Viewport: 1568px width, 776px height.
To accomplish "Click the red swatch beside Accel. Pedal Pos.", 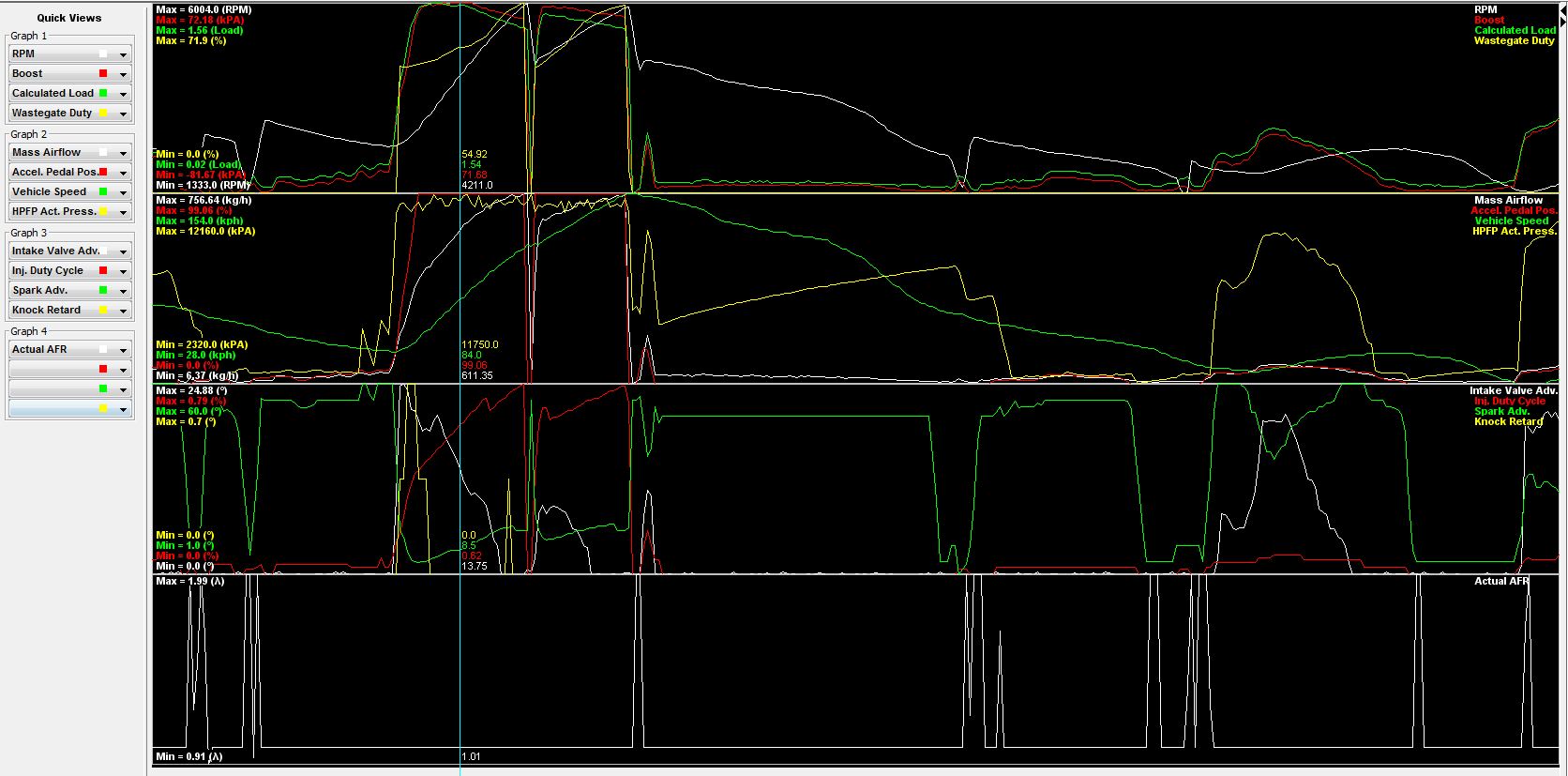I will click(103, 173).
